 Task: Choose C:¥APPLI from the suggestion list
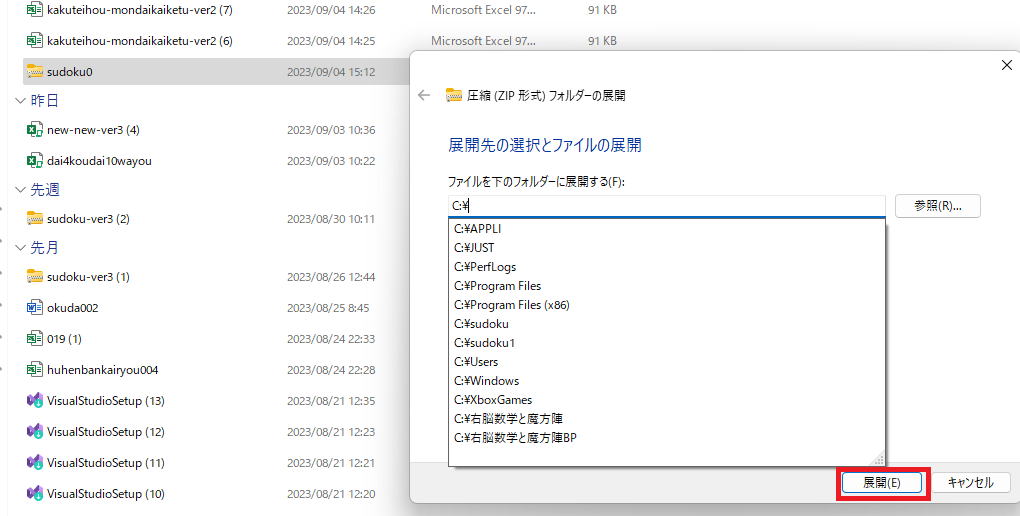coord(667,229)
